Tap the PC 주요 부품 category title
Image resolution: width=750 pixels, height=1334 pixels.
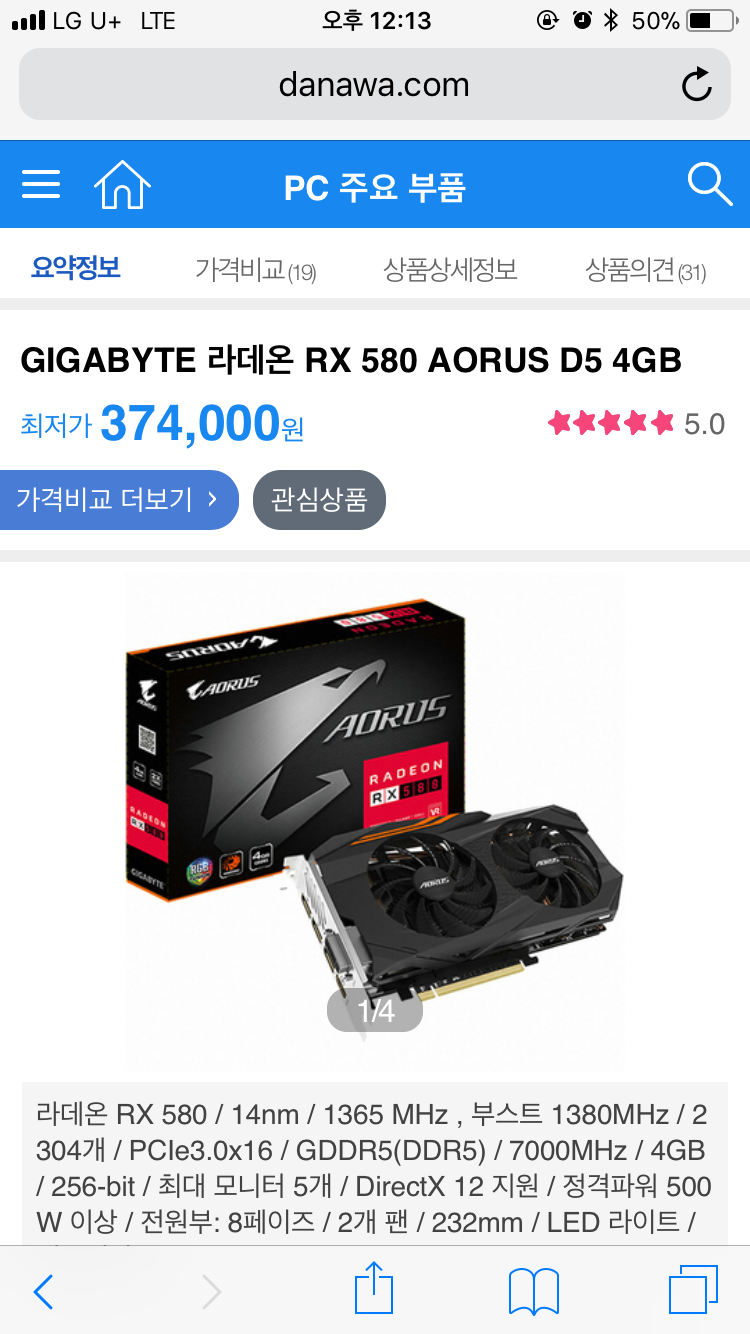tap(375, 187)
